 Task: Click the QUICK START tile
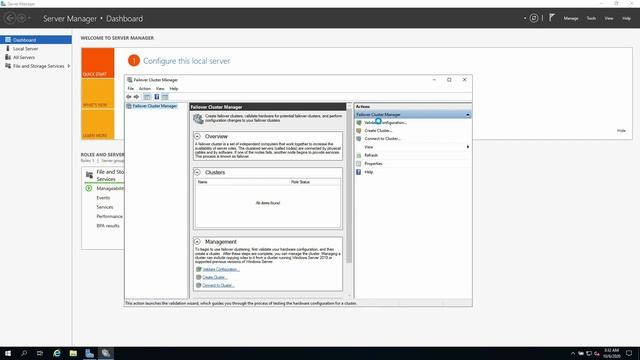(x=98, y=63)
